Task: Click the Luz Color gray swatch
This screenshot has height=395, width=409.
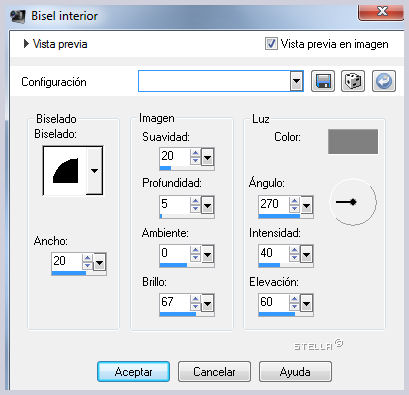Action: point(353,142)
